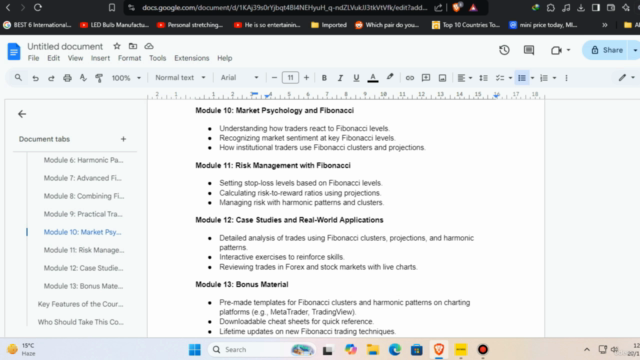
Task: Toggle bold formatting
Action: (x=324, y=78)
